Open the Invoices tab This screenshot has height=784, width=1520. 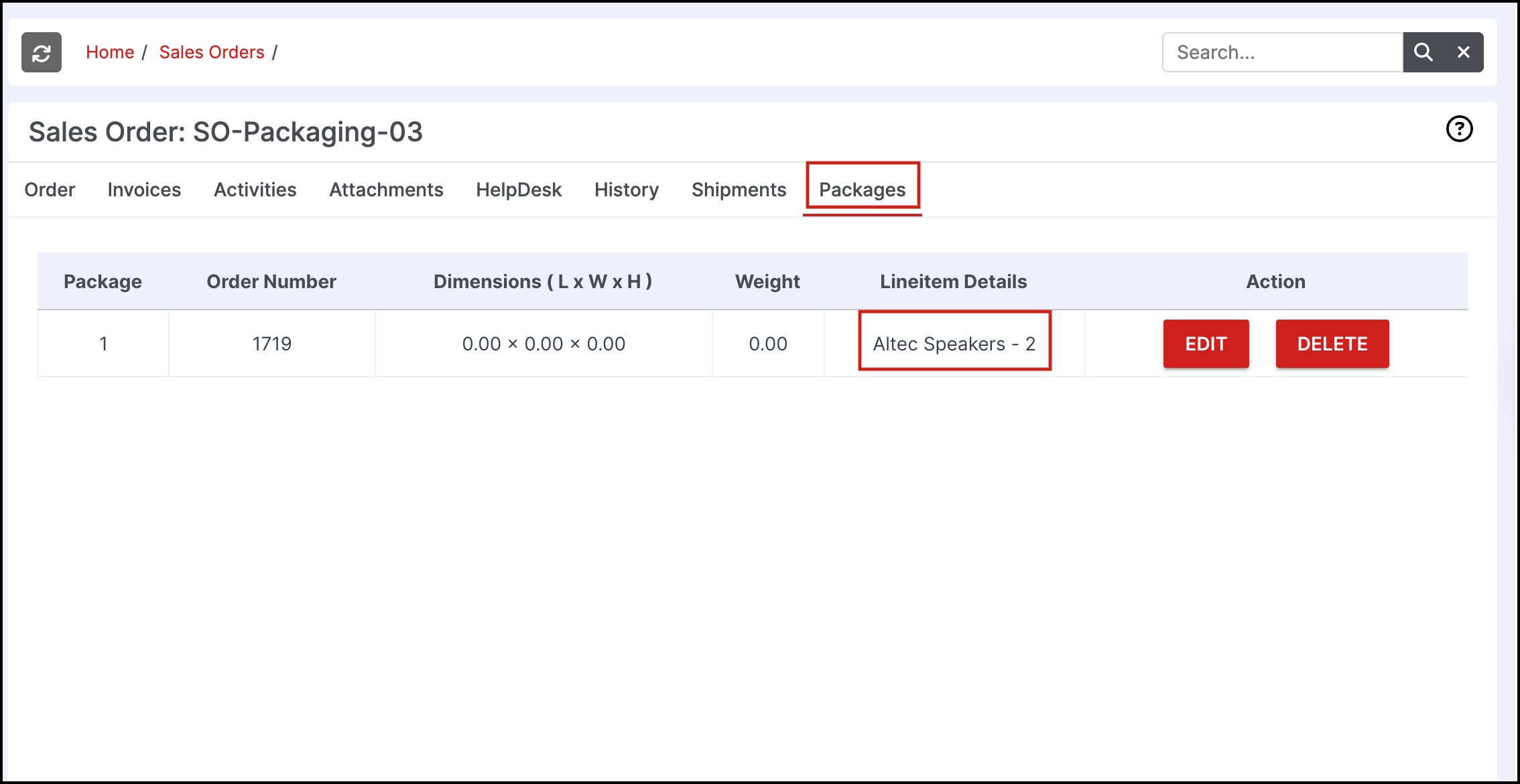pos(144,190)
